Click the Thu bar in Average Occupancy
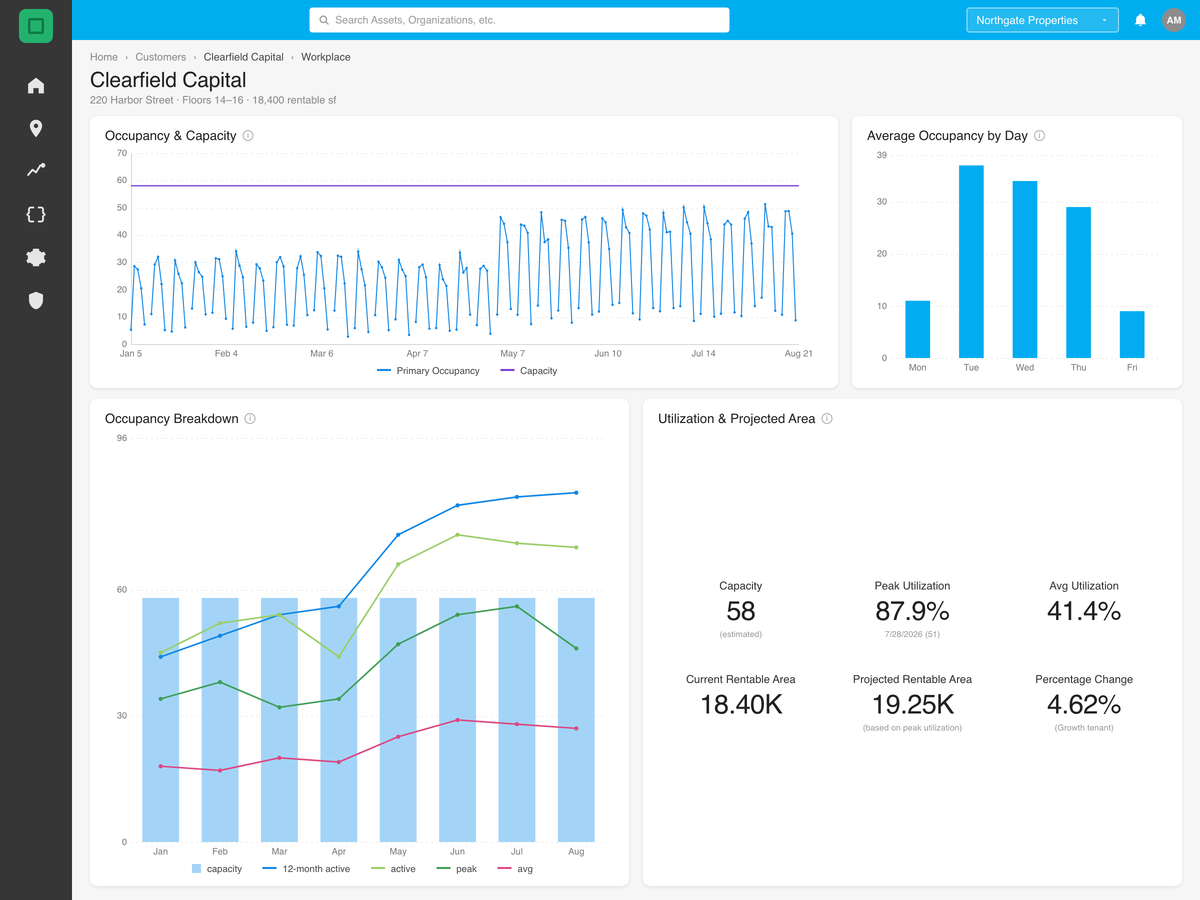This screenshot has width=1200, height=900. tap(1078, 283)
